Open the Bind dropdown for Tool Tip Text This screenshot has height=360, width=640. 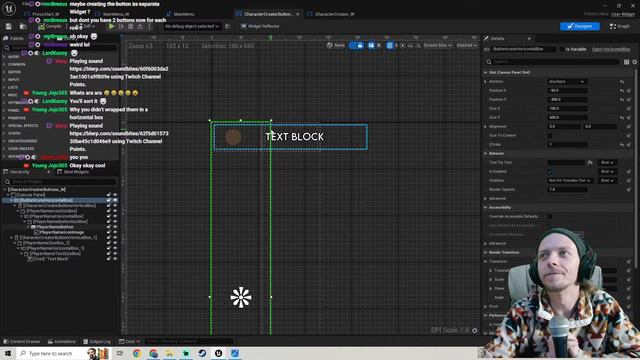click(x=607, y=162)
